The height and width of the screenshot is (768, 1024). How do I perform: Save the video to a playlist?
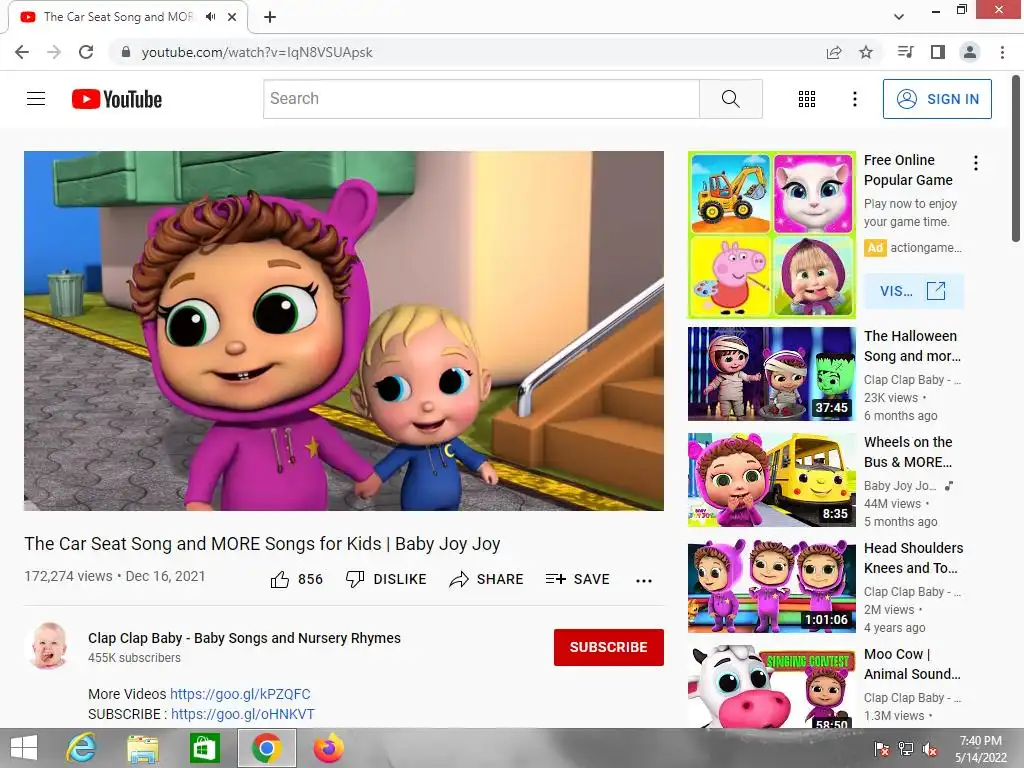tap(577, 579)
